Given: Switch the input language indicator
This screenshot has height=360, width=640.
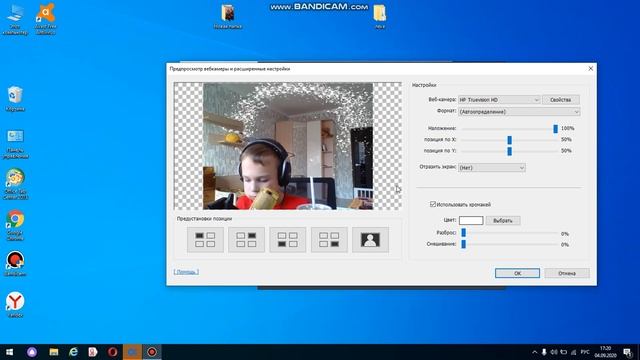Looking at the screenshot, I should click(x=585, y=352).
